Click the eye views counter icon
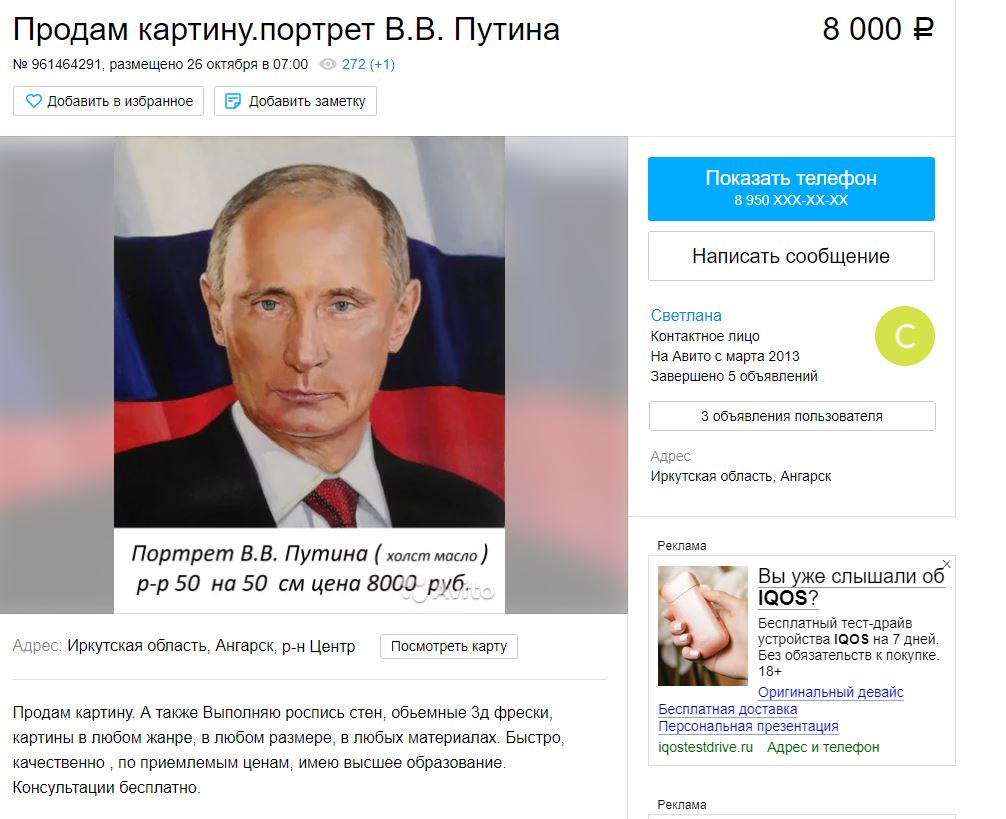The width and height of the screenshot is (1006, 819). pyautogui.click(x=328, y=64)
